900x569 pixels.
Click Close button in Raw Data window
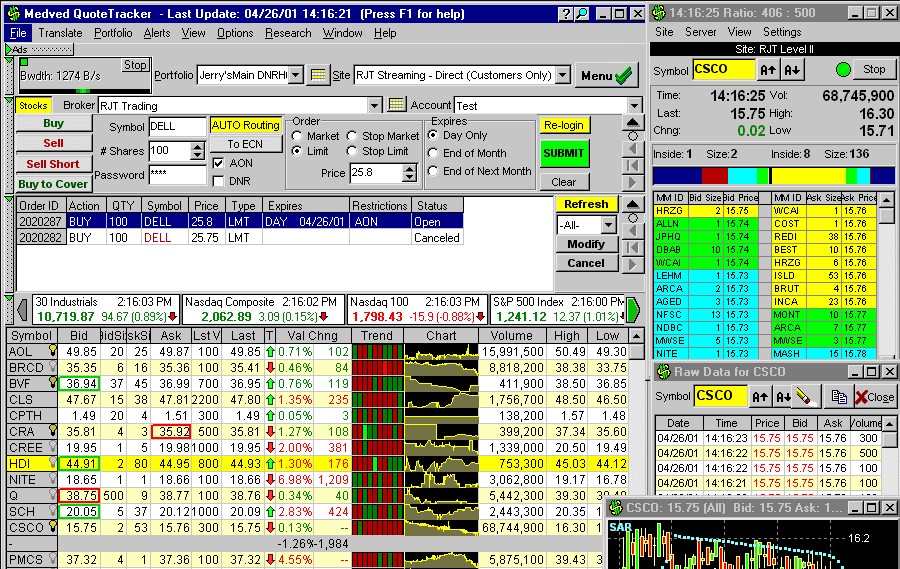874,396
